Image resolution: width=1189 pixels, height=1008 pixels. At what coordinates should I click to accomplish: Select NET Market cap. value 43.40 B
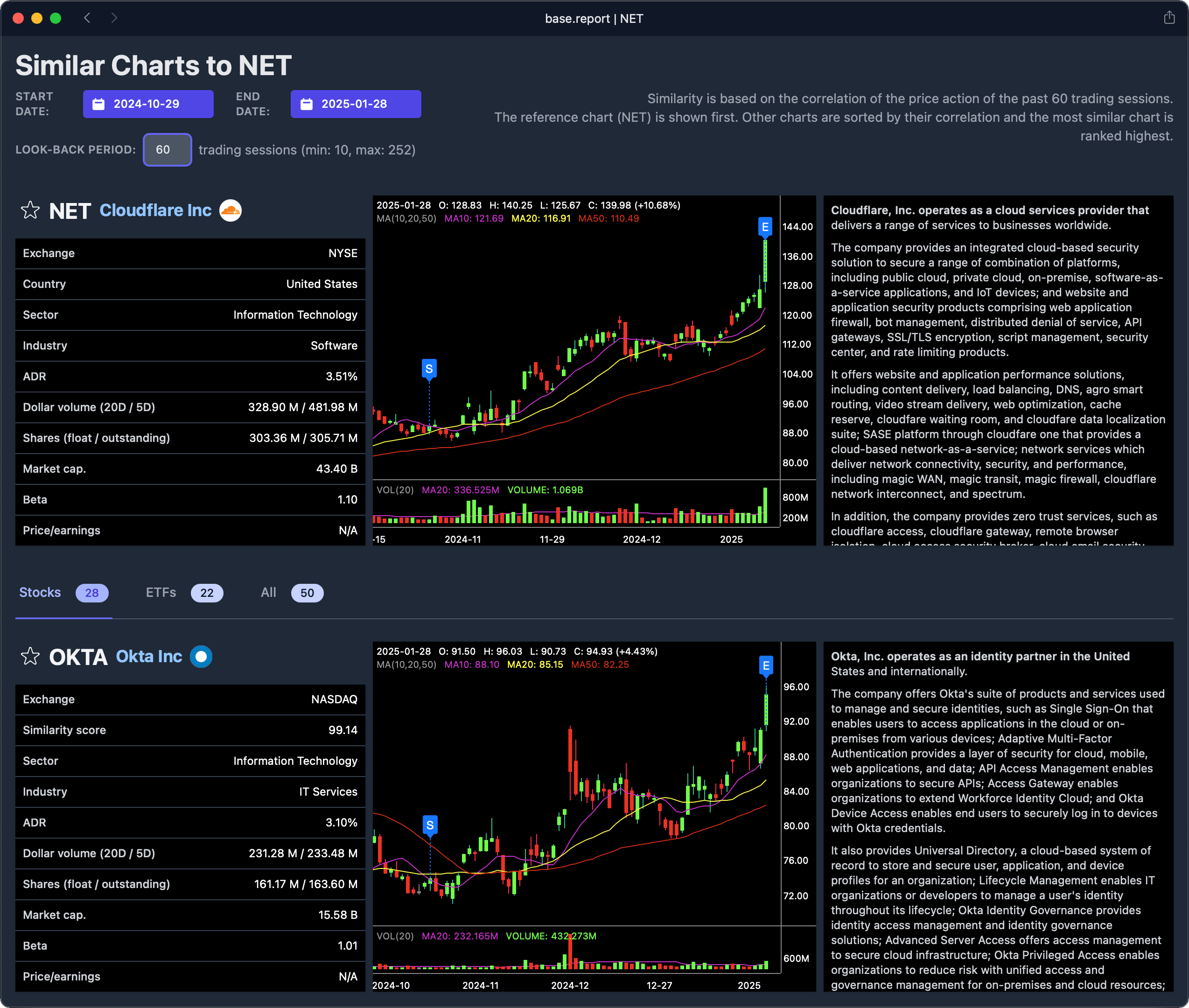[x=336, y=469]
